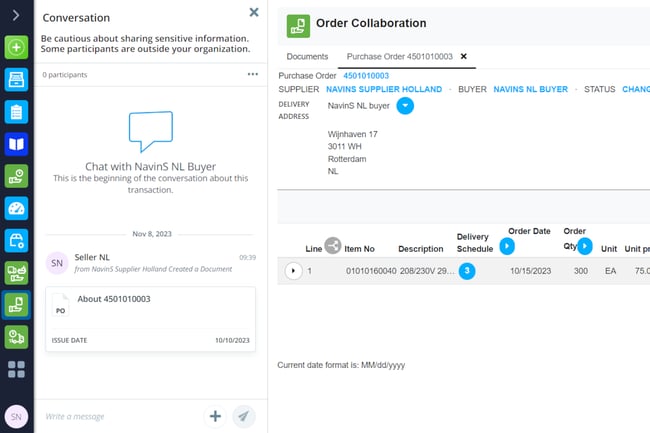Screen dimensions: 650x433
Task: Open the apps grid icon in sidebar
Action: coord(16,370)
